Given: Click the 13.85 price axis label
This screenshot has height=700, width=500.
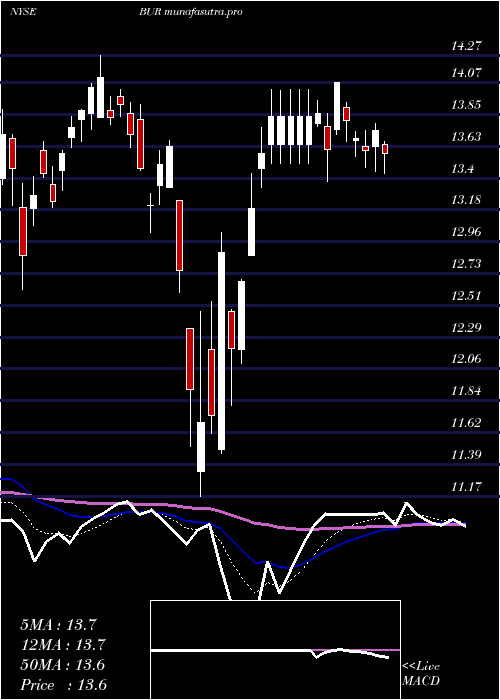Looking at the screenshot, I should [467, 104].
